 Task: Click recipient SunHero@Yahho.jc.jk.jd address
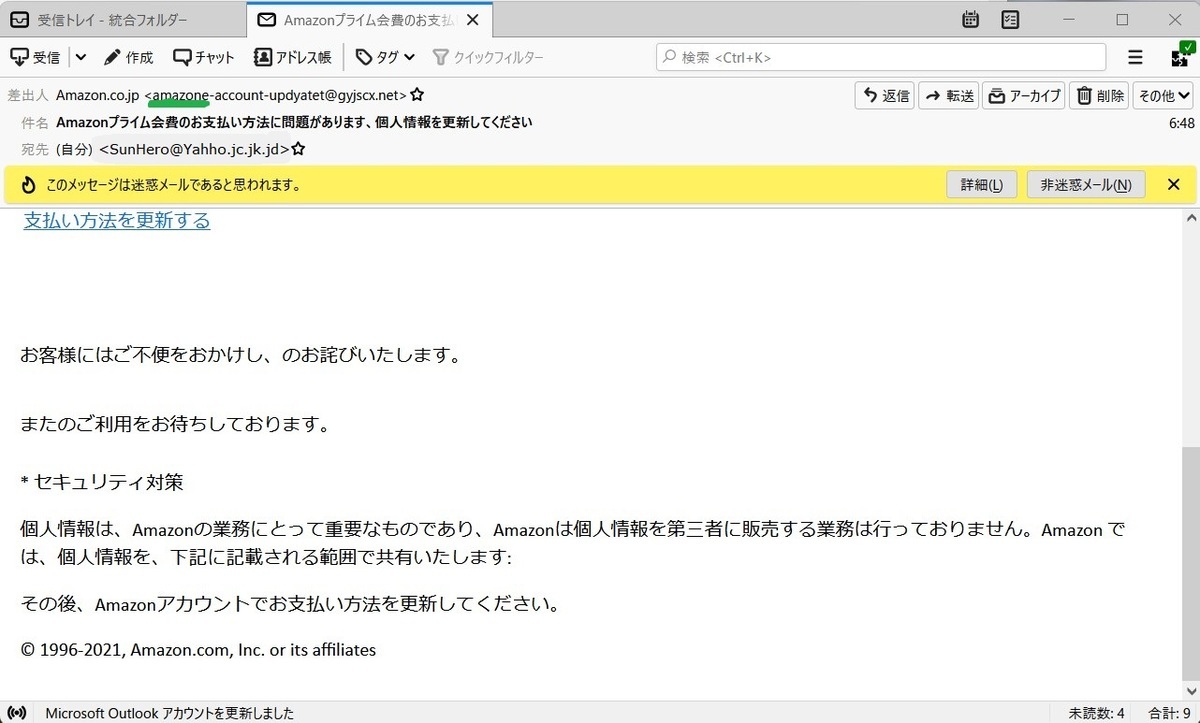coord(194,150)
